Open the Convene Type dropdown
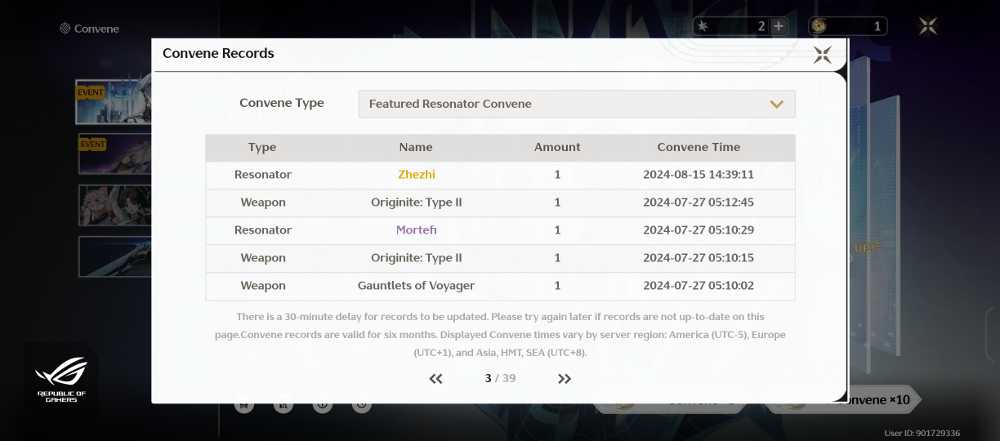Viewport: 1000px width, 441px height. [x=577, y=104]
